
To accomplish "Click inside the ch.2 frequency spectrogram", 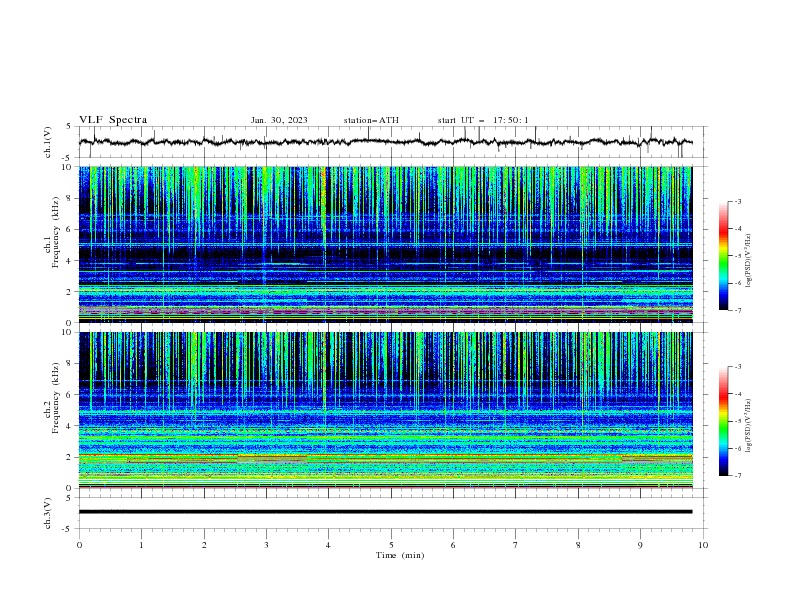I will pos(386,410).
